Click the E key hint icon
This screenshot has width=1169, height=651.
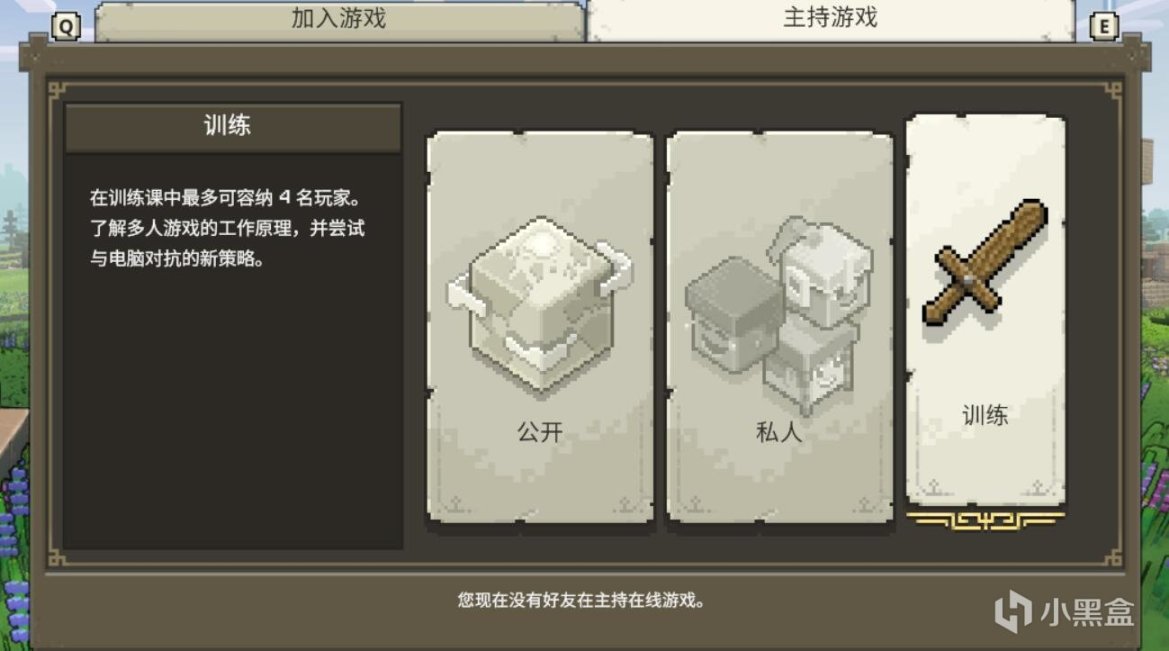1104,28
